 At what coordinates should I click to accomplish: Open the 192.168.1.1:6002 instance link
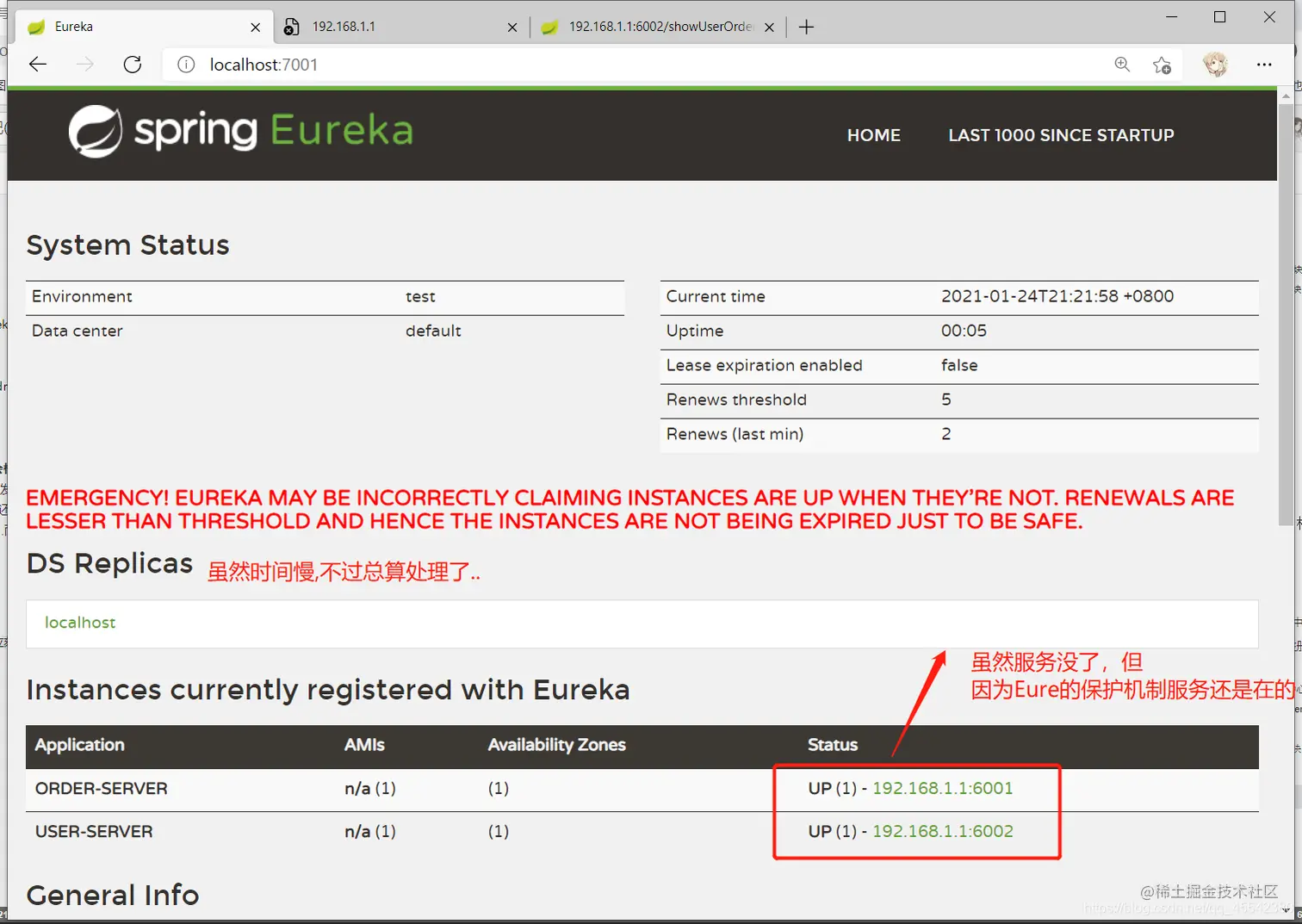click(x=943, y=831)
